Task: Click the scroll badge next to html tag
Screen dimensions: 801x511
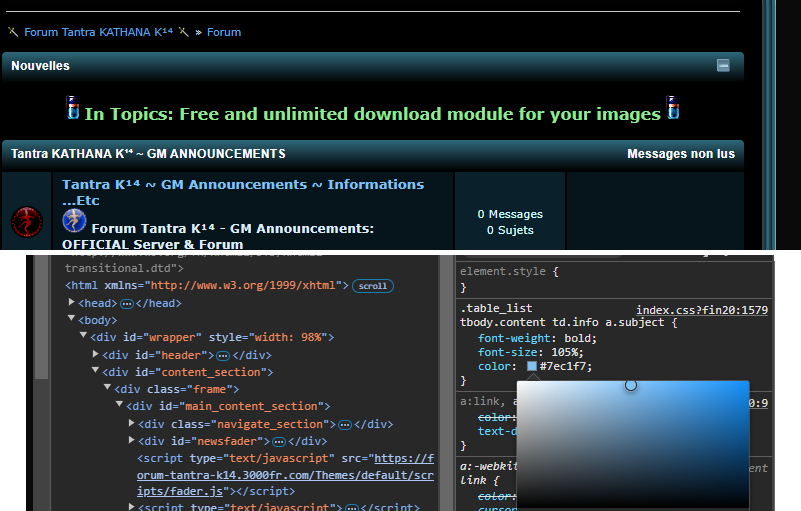Action: pos(373,286)
